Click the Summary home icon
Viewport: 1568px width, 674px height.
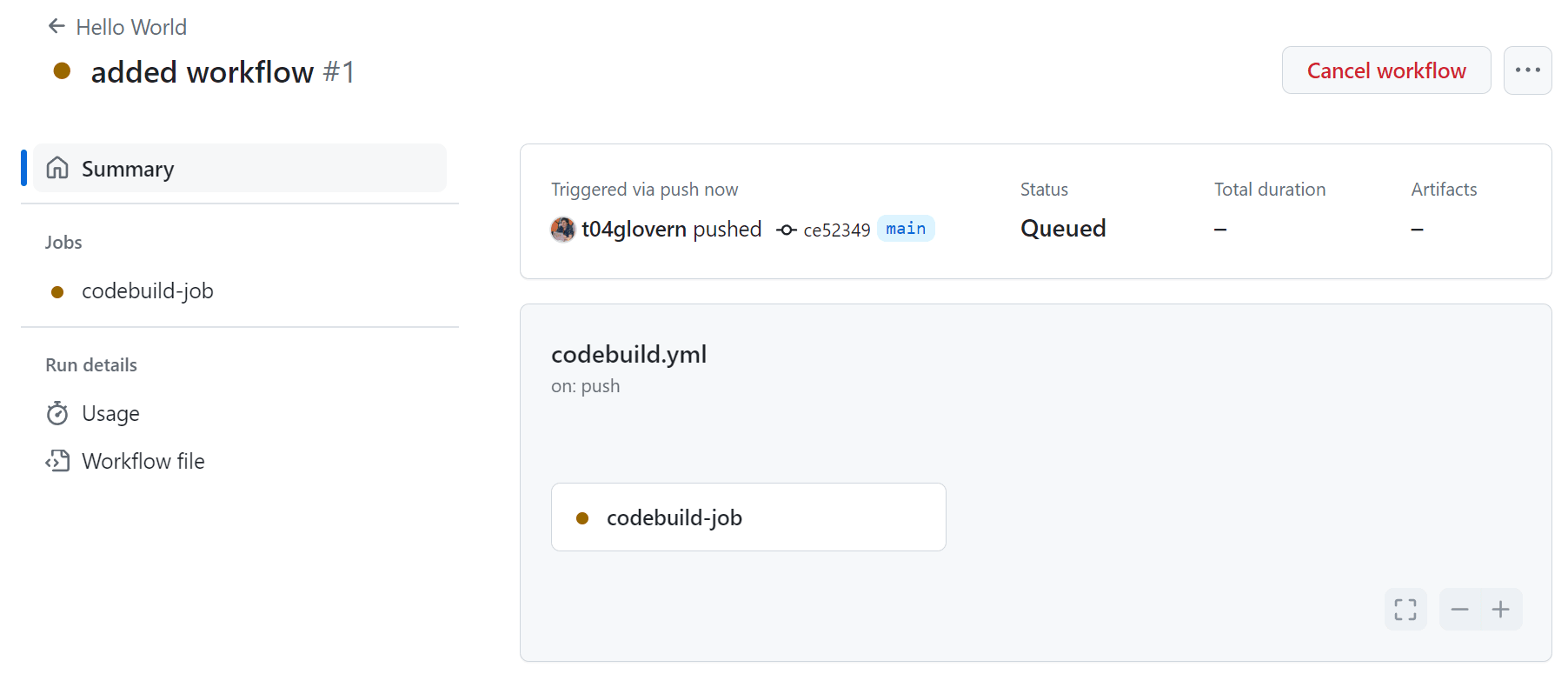pyautogui.click(x=57, y=168)
